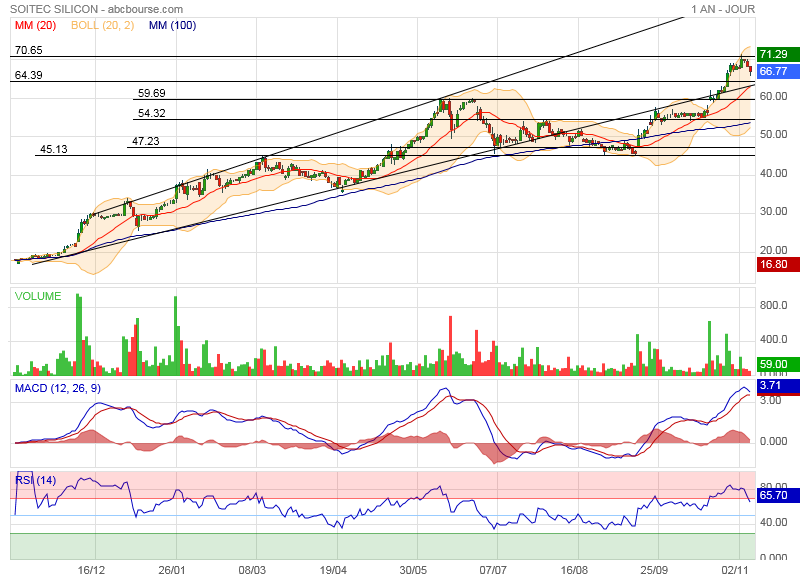Click the RSI (14) indicator label

tap(35, 481)
